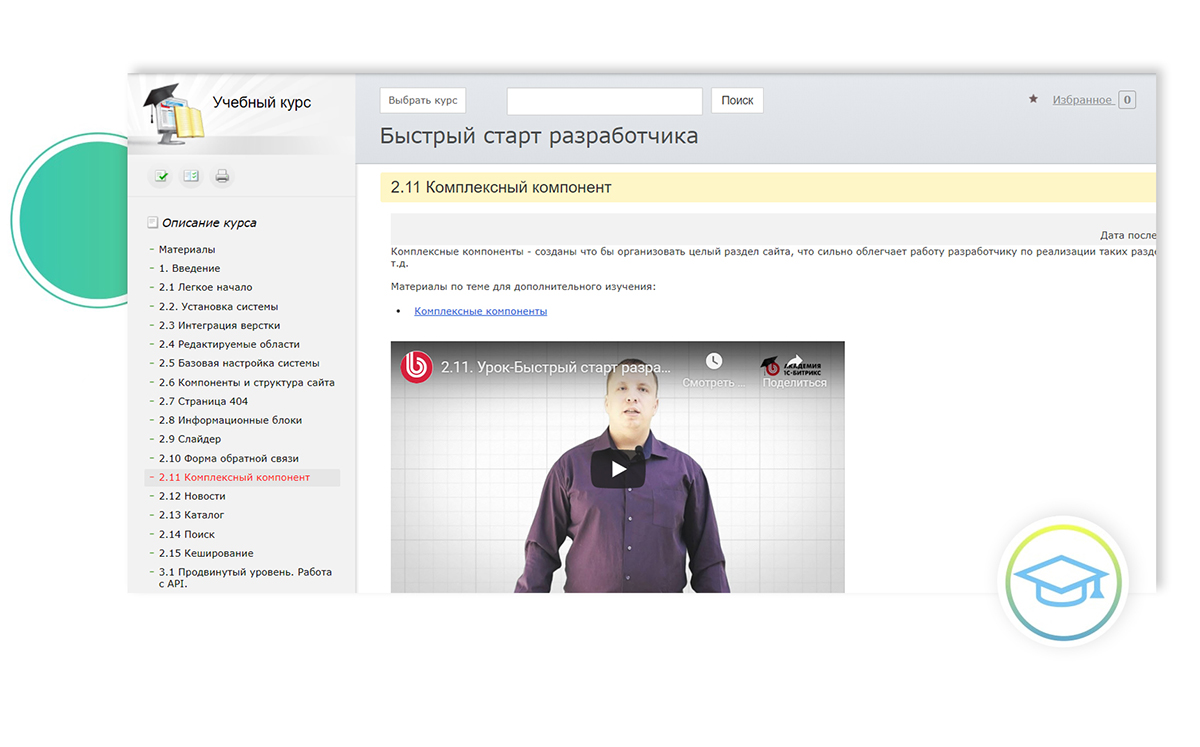Click the Bitrix channel logo on video
The width and height of the screenshot is (1200, 747).
(415, 366)
